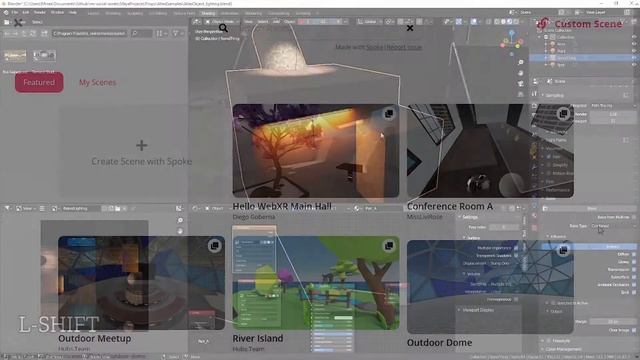Click the Pass Index value field

[504, 227]
